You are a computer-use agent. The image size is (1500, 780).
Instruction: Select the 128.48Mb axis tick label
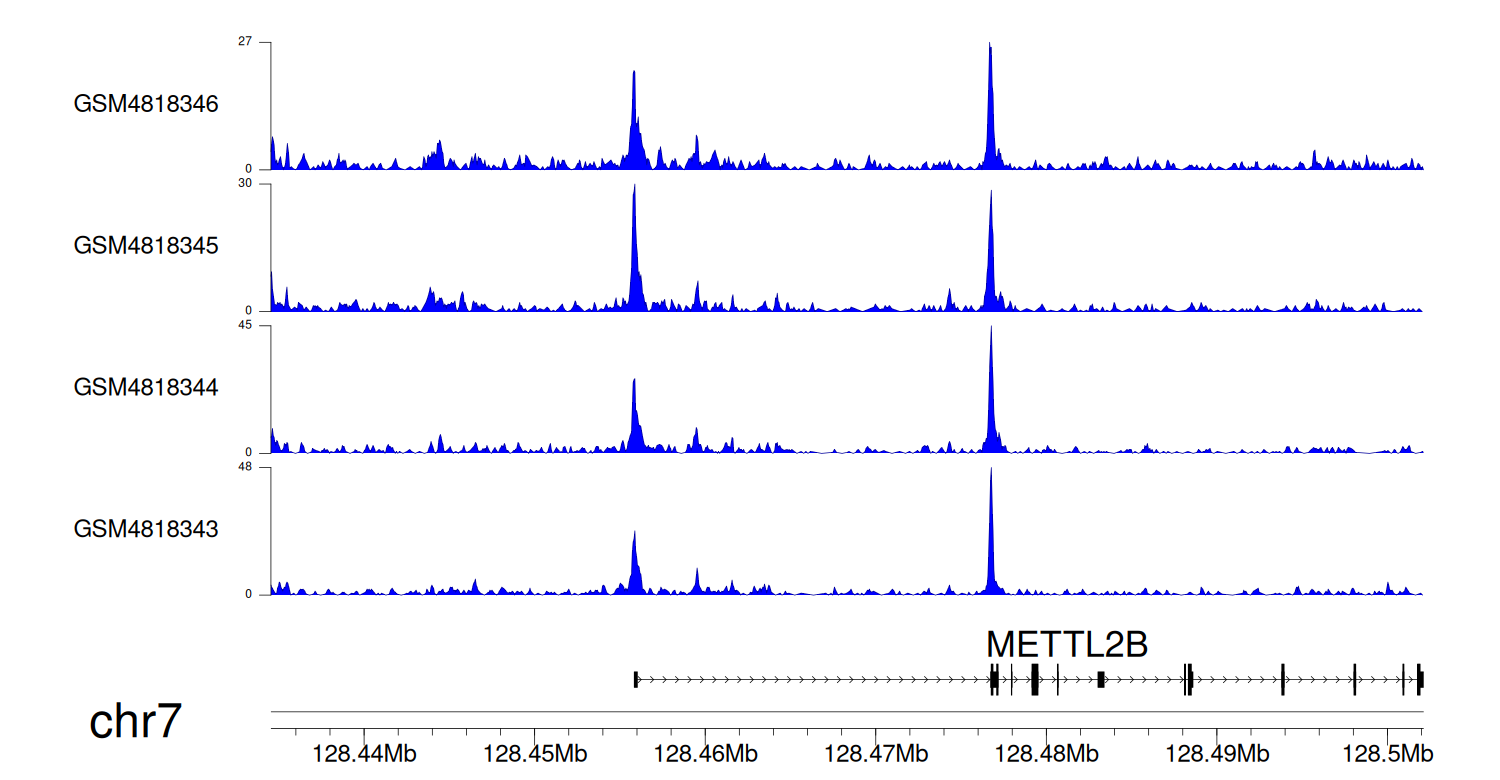tap(1044, 751)
